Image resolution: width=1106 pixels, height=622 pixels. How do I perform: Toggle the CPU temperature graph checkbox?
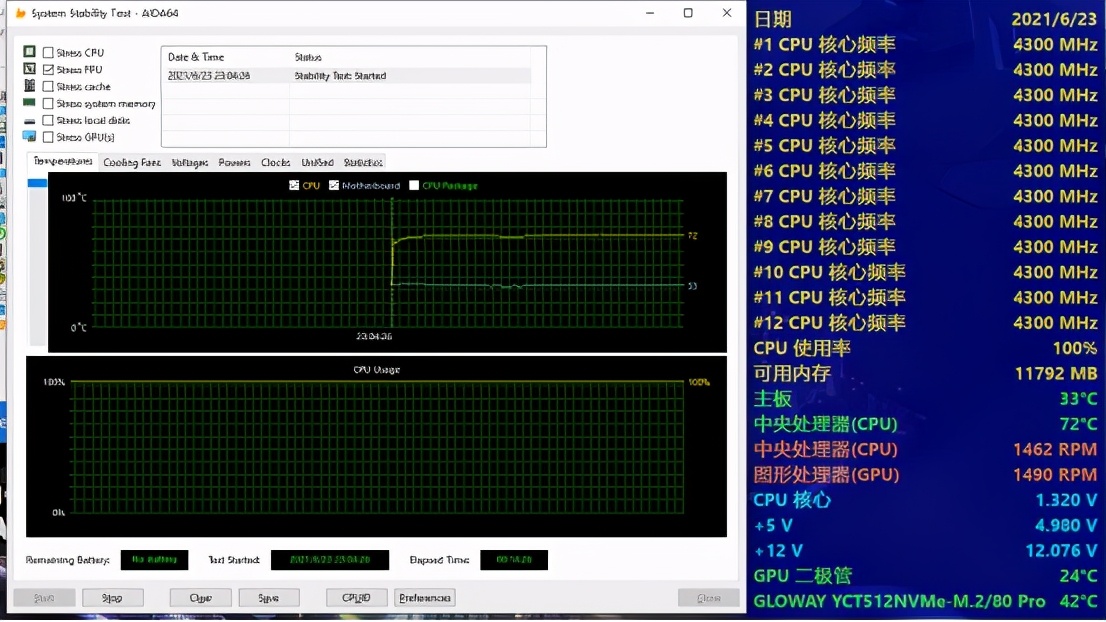click(x=294, y=185)
